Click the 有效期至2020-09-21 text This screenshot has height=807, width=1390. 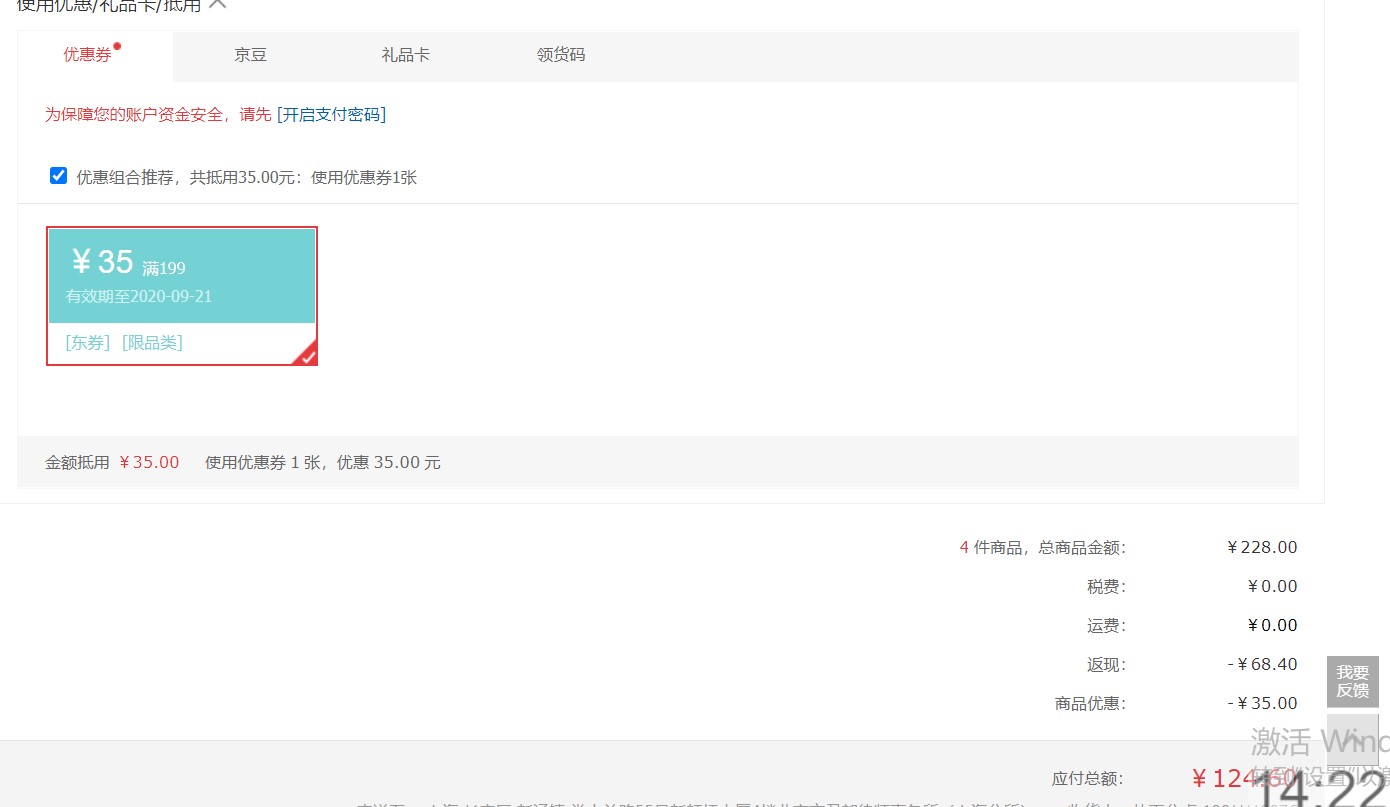point(139,296)
